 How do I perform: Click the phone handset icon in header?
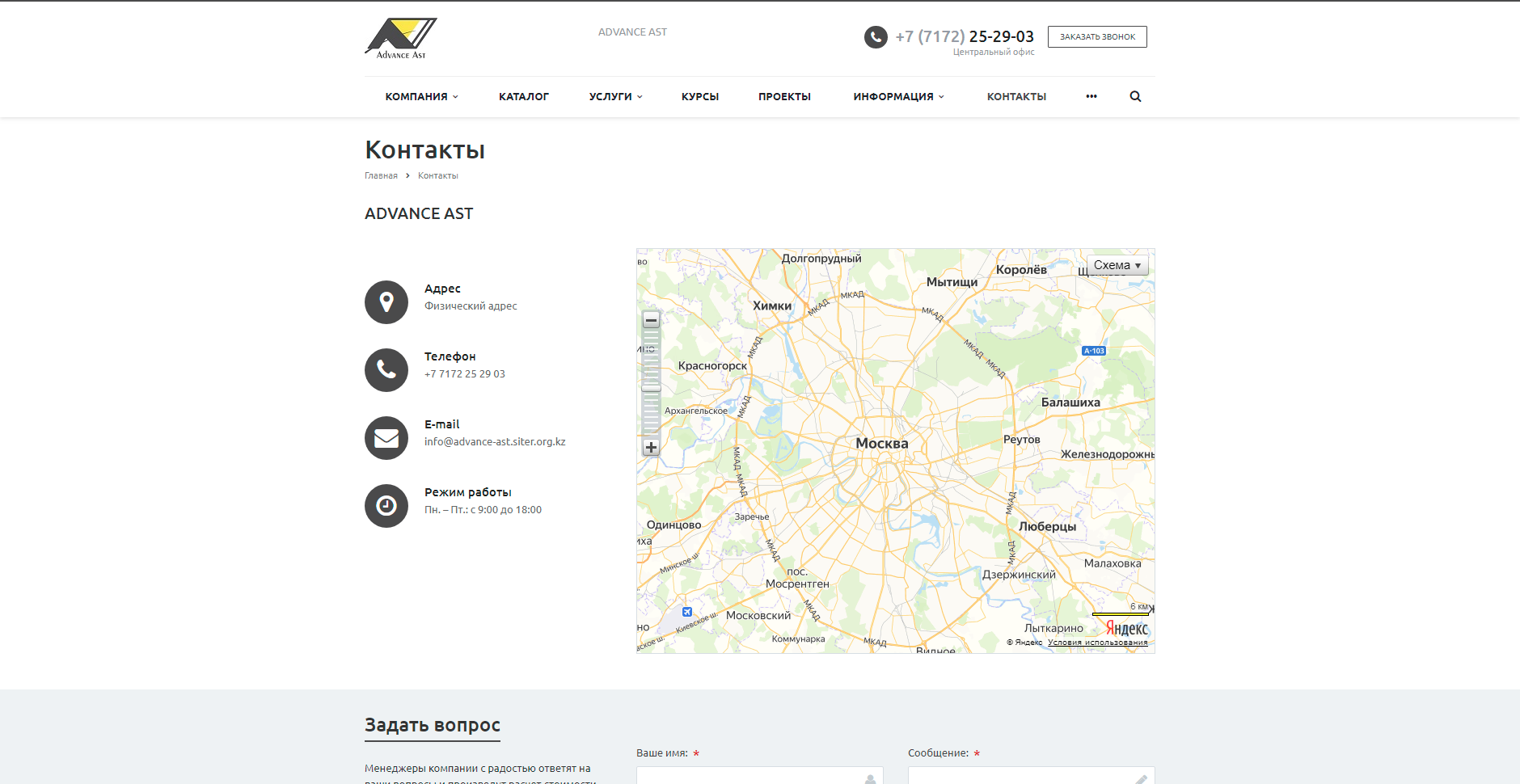pyautogui.click(x=876, y=37)
